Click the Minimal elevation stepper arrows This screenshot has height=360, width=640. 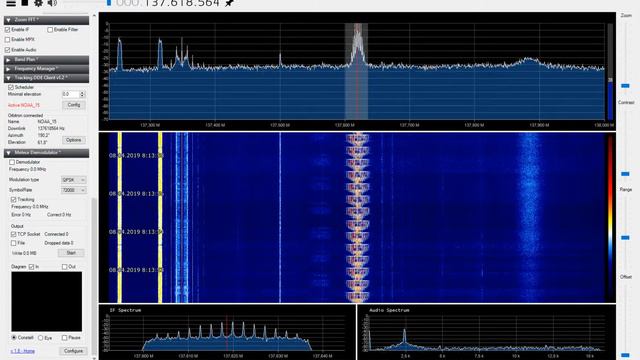tap(82, 94)
